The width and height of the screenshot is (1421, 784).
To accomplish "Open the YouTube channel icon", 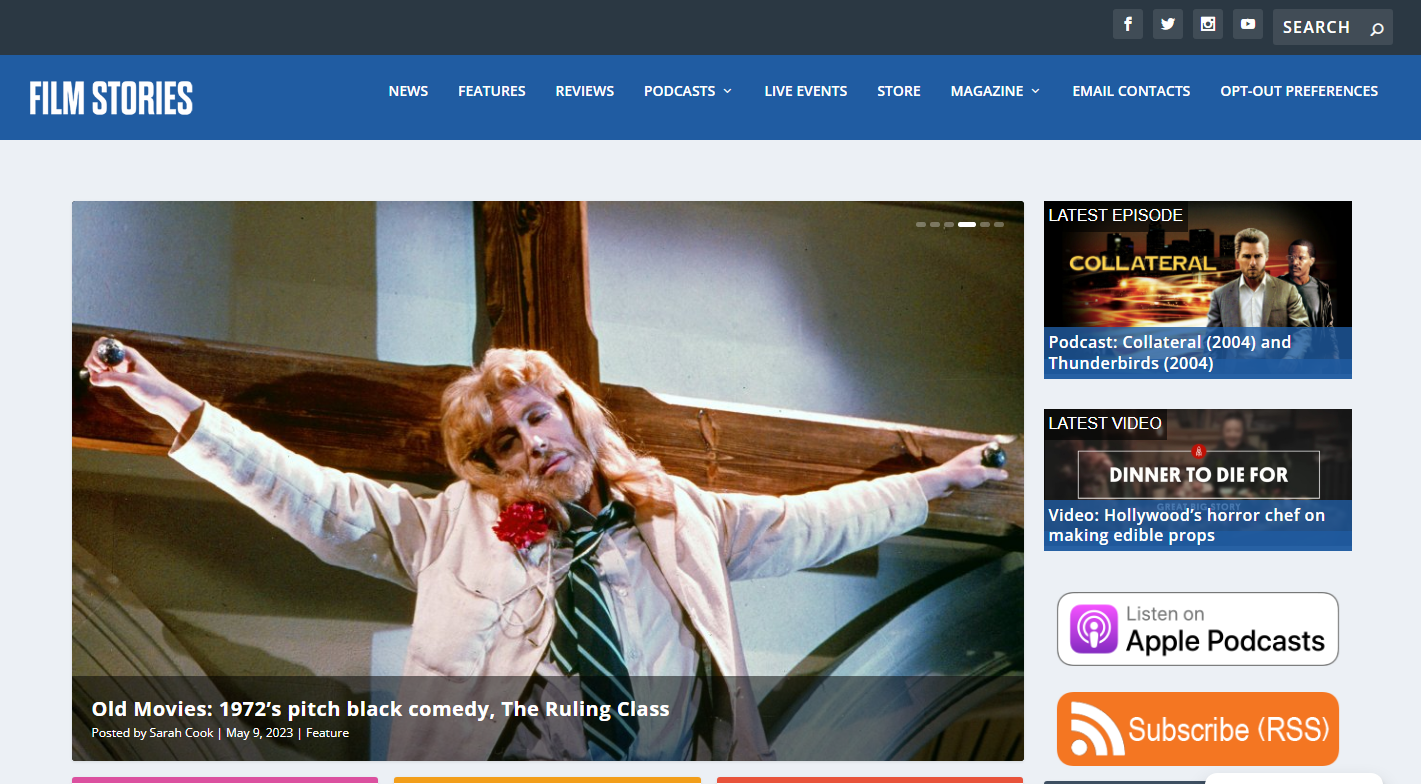I will (x=1248, y=24).
